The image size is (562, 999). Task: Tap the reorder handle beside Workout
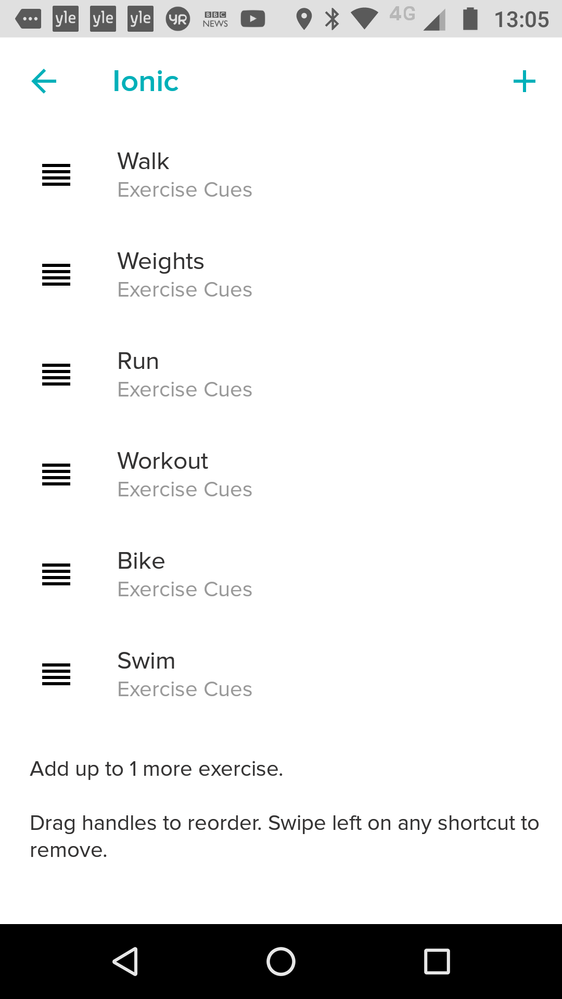(56, 475)
